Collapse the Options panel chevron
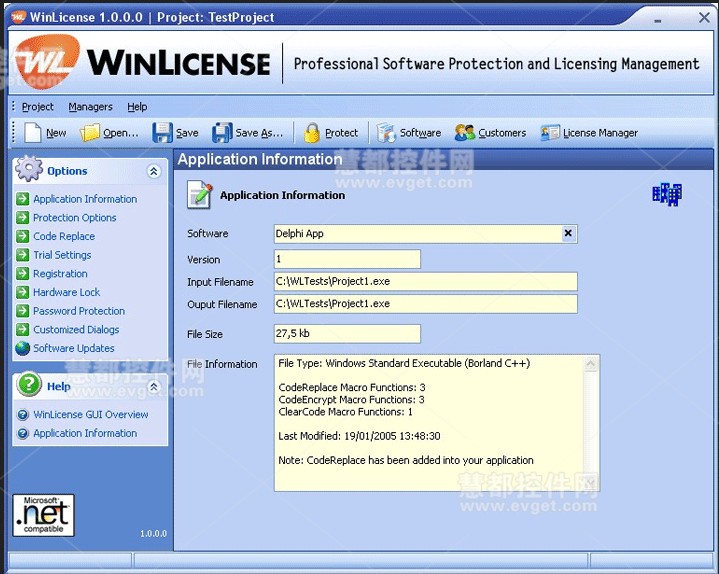The image size is (719, 574). click(x=154, y=171)
